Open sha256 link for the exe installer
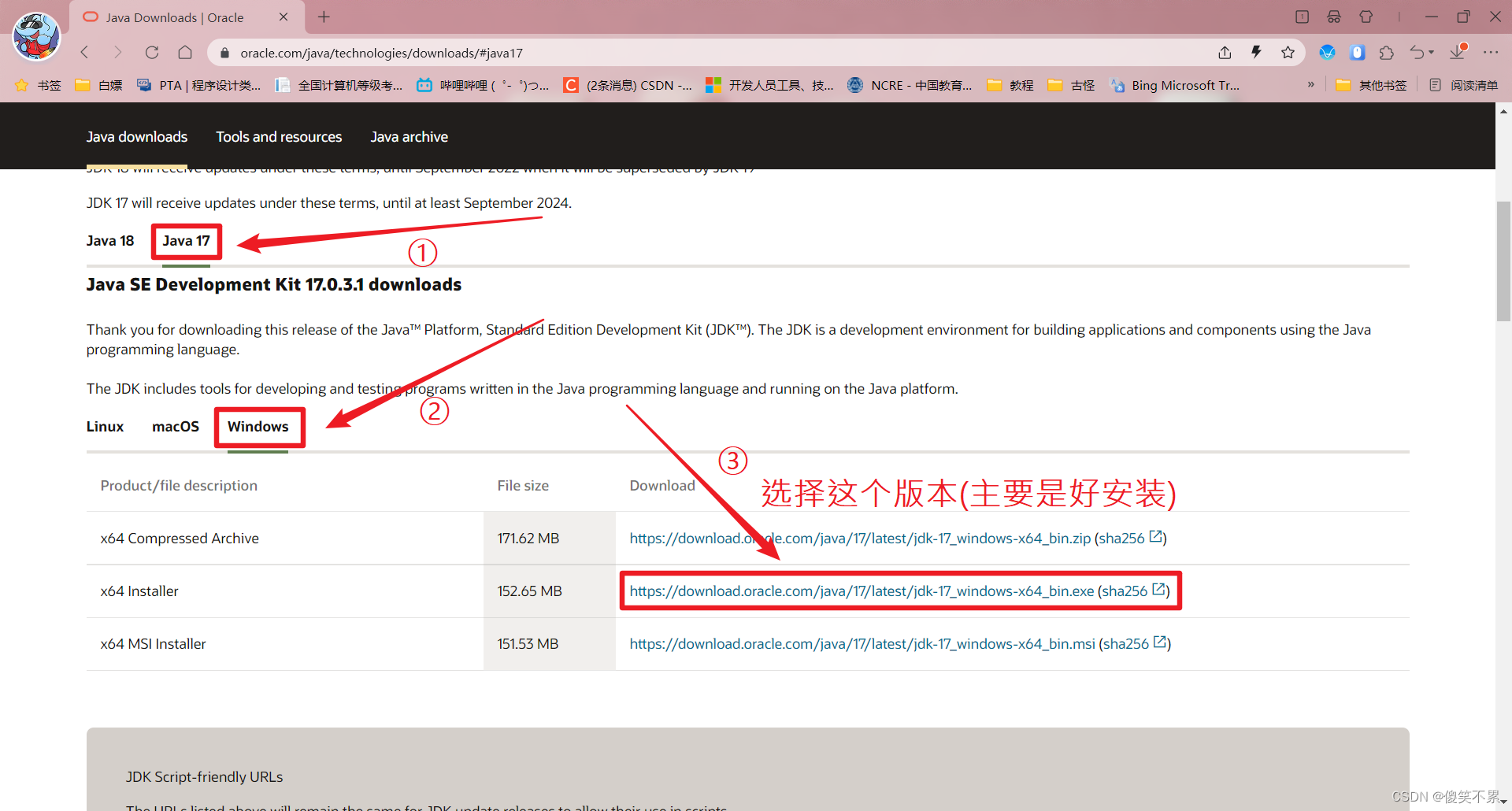 1133,591
